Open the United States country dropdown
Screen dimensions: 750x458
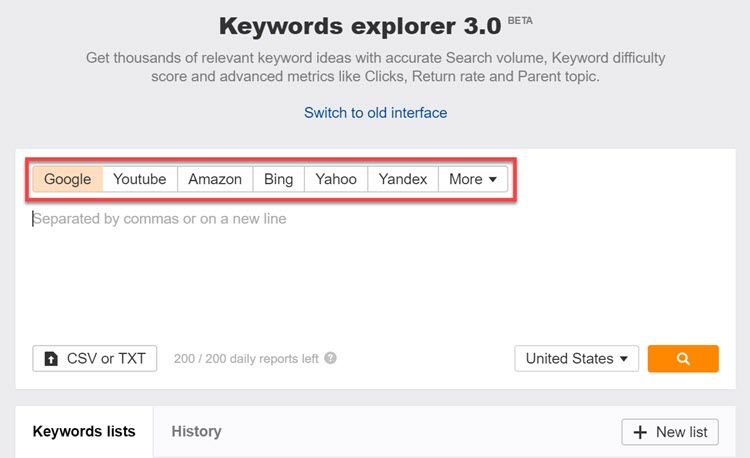(576, 359)
